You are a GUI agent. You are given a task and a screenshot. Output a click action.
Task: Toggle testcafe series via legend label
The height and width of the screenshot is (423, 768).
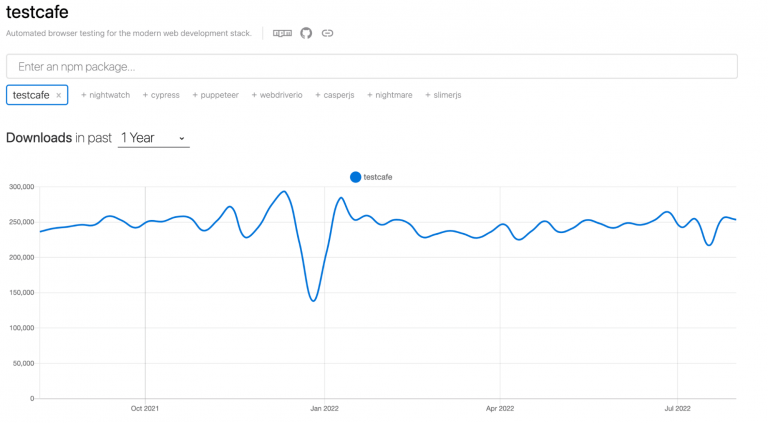click(378, 177)
